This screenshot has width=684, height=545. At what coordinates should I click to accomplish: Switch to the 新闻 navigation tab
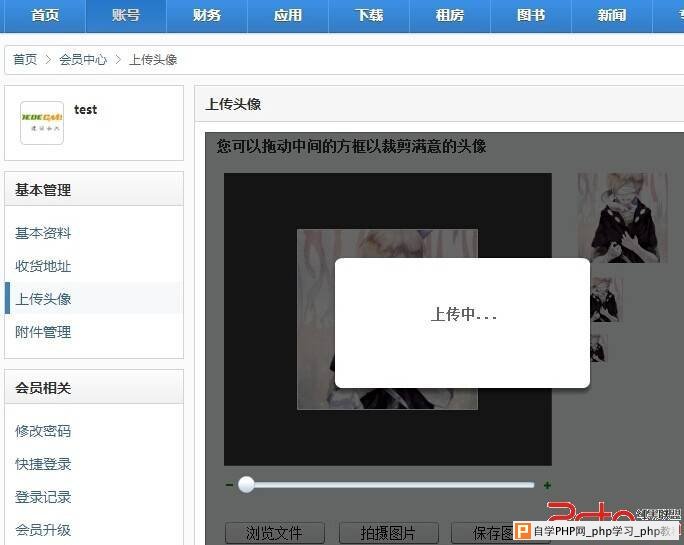pyautogui.click(x=612, y=16)
